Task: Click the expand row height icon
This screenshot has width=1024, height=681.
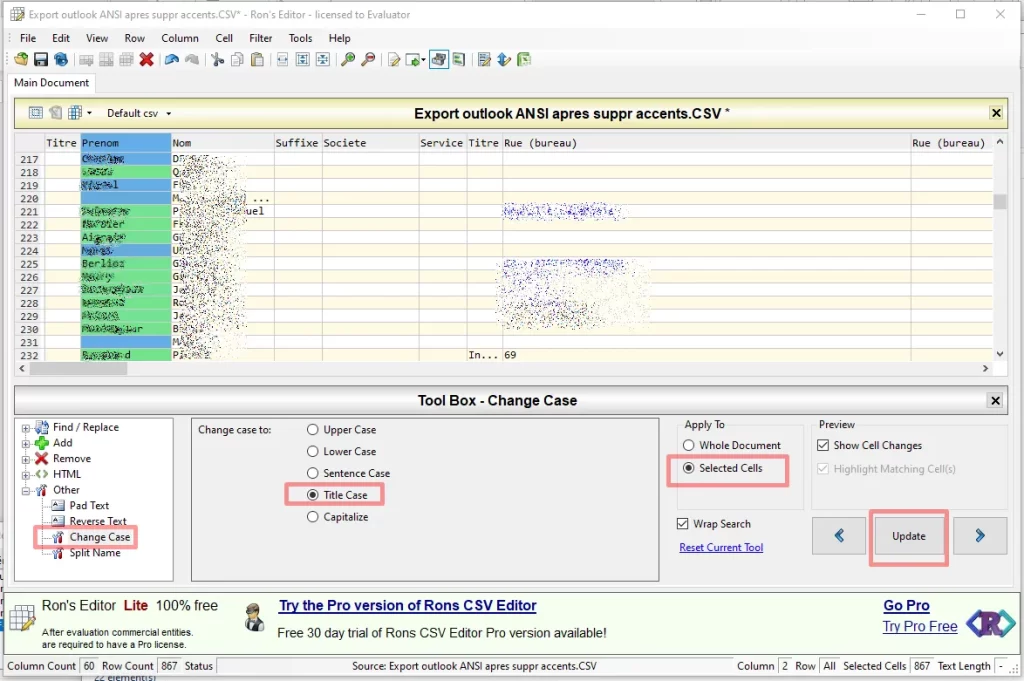Action: pyautogui.click(x=302, y=59)
